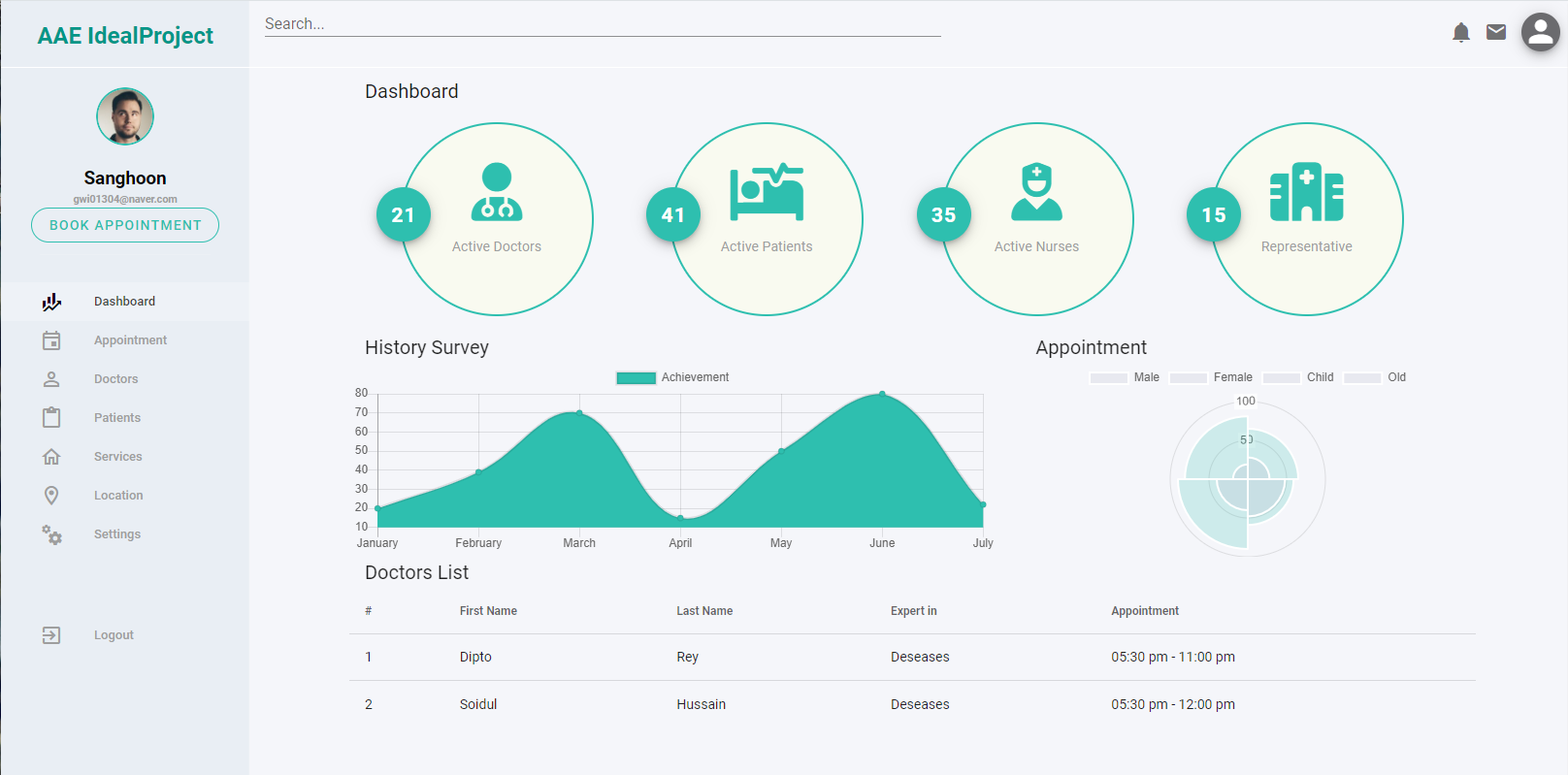Image resolution: width=1568 pixels, height=775 pixels.
Task: Click the 41 patients count badge
Action: click(x=673, y=214)
